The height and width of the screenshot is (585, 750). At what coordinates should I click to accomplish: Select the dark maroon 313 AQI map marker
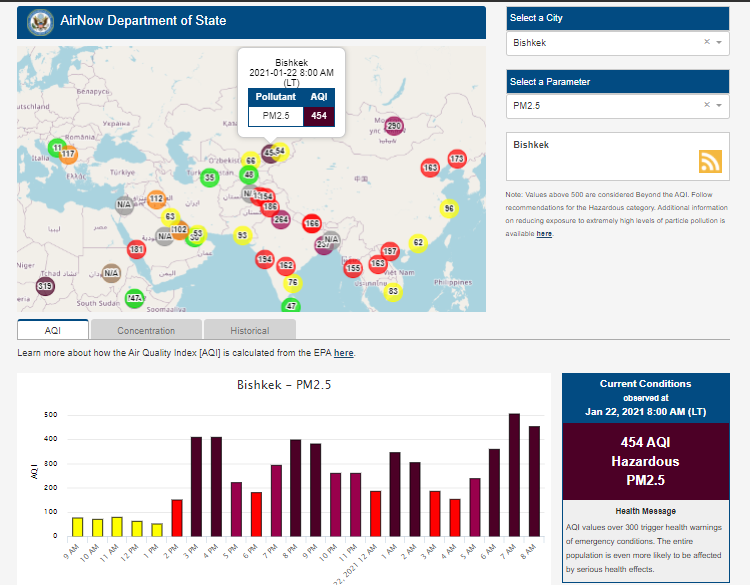pyautogui.click(x=45, y=286)
